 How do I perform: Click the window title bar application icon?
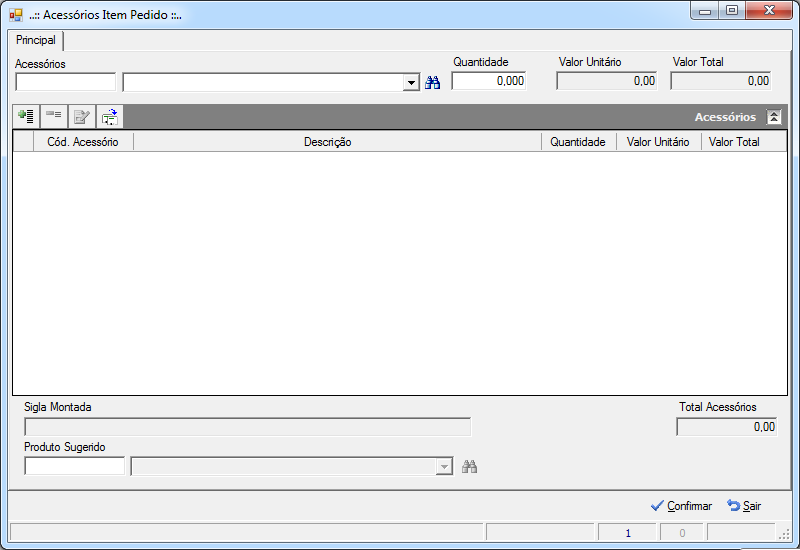pos(16,15)
